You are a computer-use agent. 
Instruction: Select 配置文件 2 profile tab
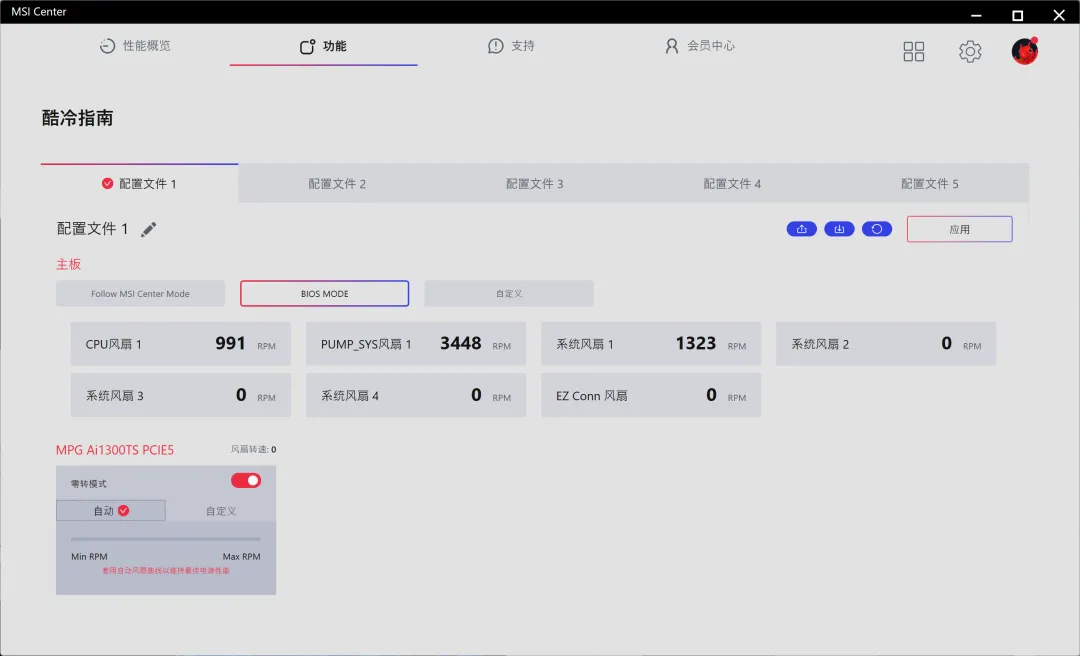337,183
